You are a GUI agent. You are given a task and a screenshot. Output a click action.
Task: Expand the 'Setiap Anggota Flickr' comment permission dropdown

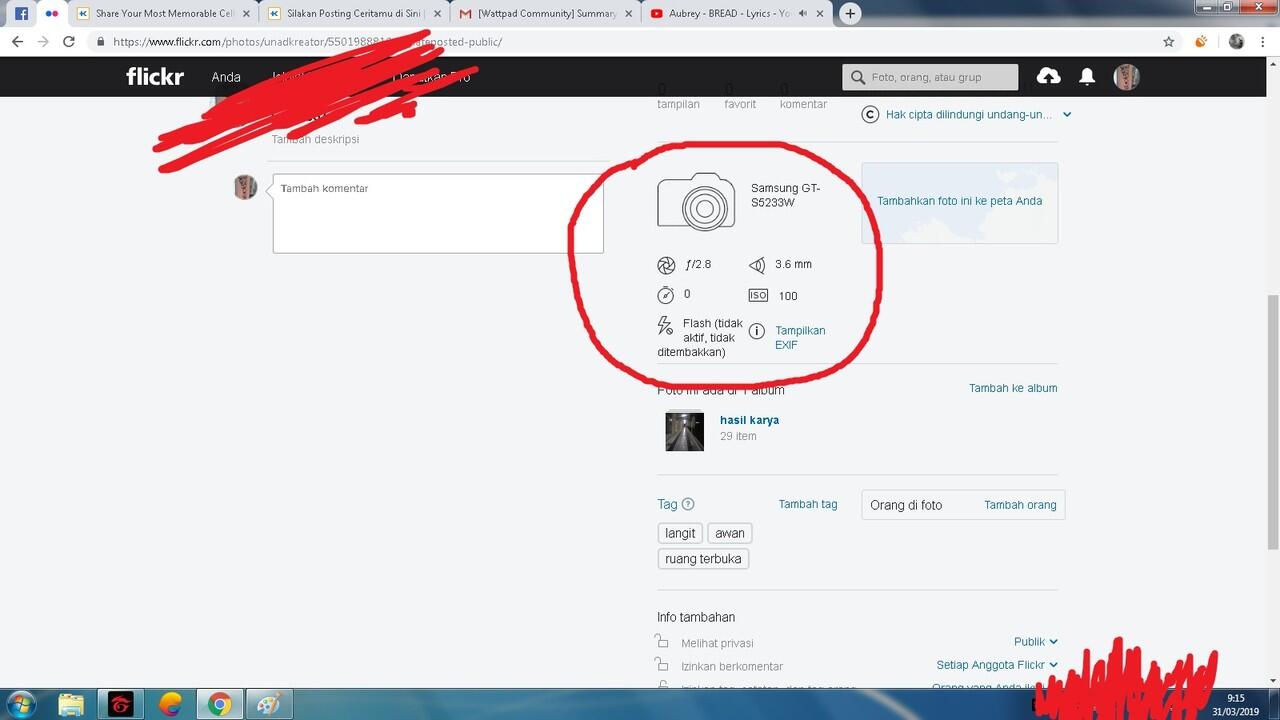coord(995,664)
